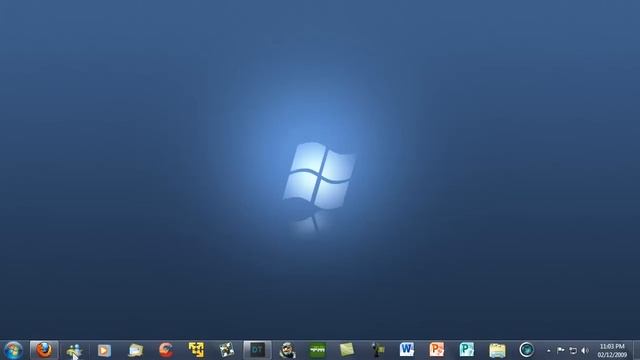The image size is (640, 360).
Task: Click the bearded man face icon
Action: (287, 350)
